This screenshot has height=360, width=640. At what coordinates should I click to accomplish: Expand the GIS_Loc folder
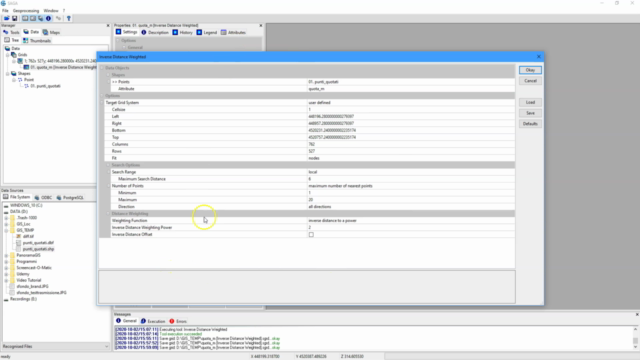(x=6, y=224)
